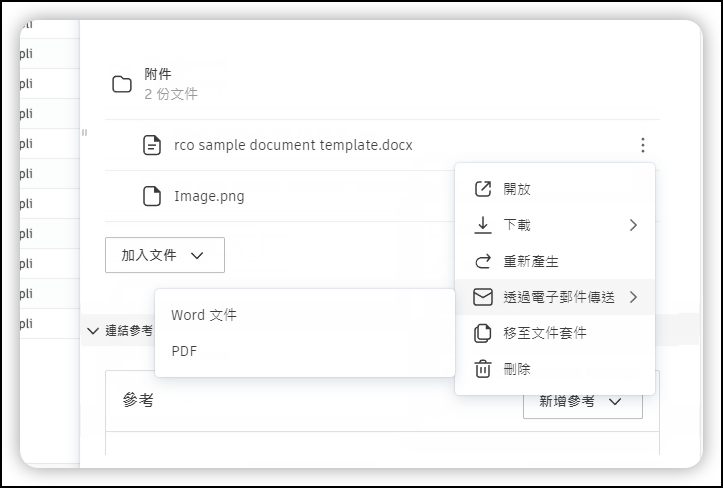Viewport: 723px width, 488px height.
Task: Open the three-dot menu for docx file
Action: (642, 145)
